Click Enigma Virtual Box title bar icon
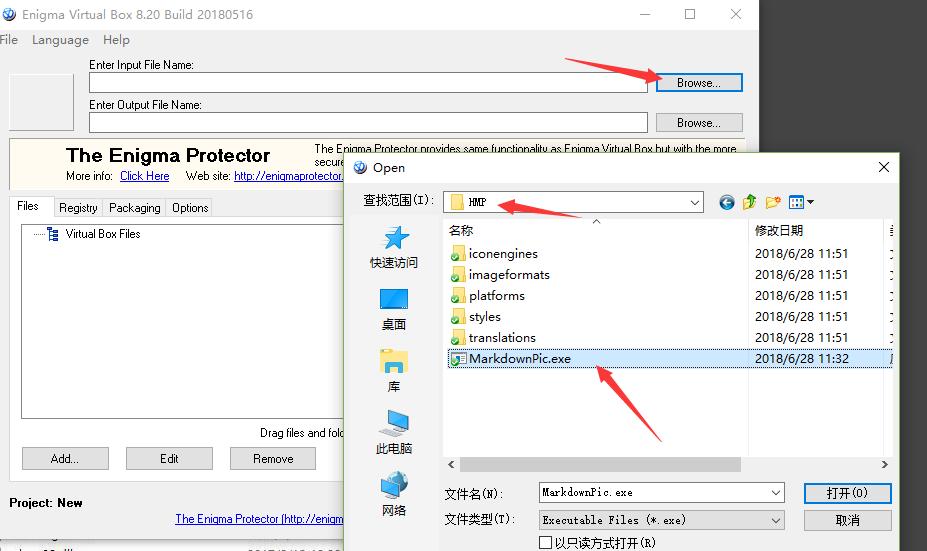927x551 pixels. (9, 14)
